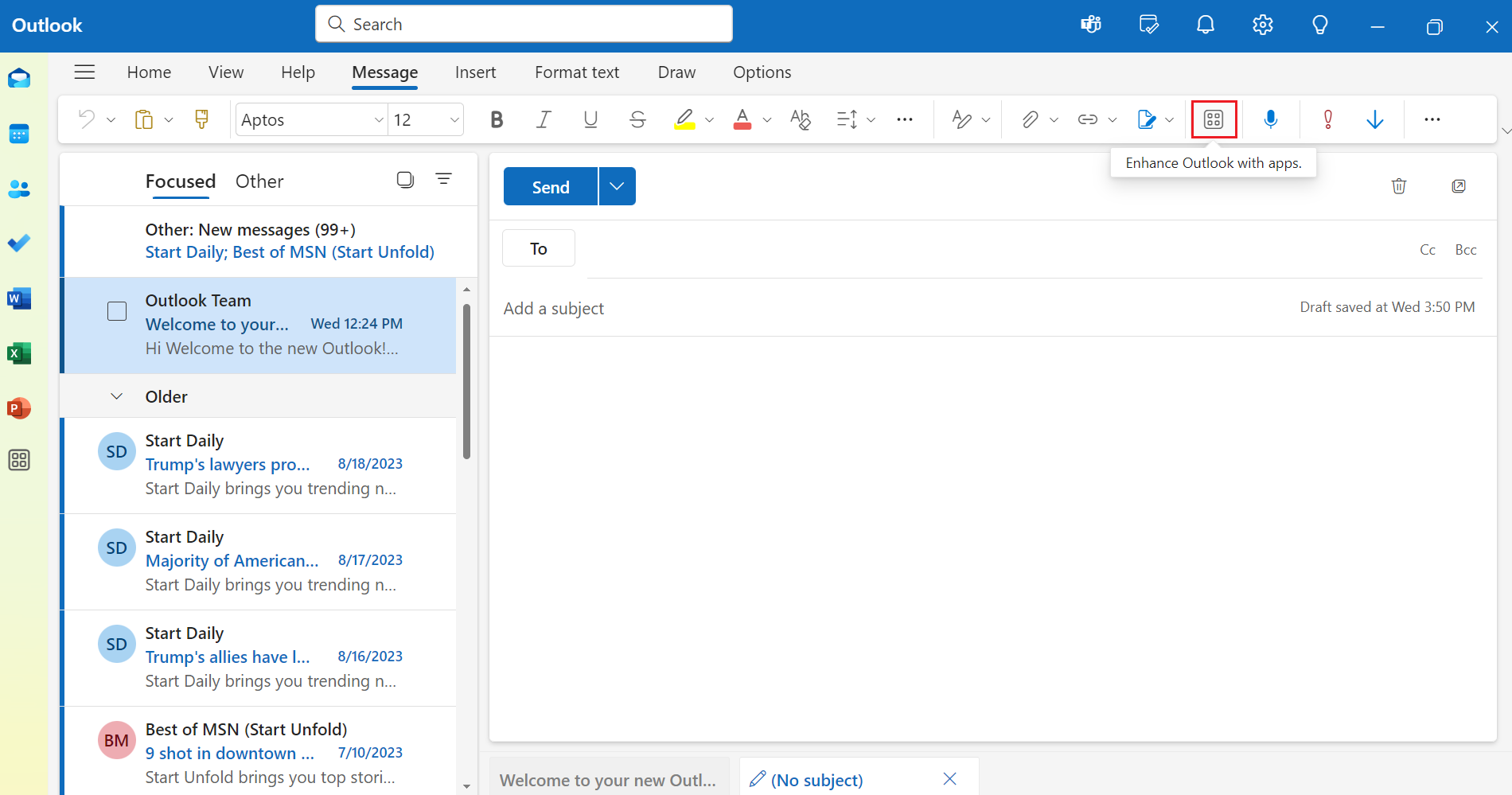Open Teams Meet Now icon in header
The image size is (1512, 795).
pyautogui.click(x=1091, y=25)
